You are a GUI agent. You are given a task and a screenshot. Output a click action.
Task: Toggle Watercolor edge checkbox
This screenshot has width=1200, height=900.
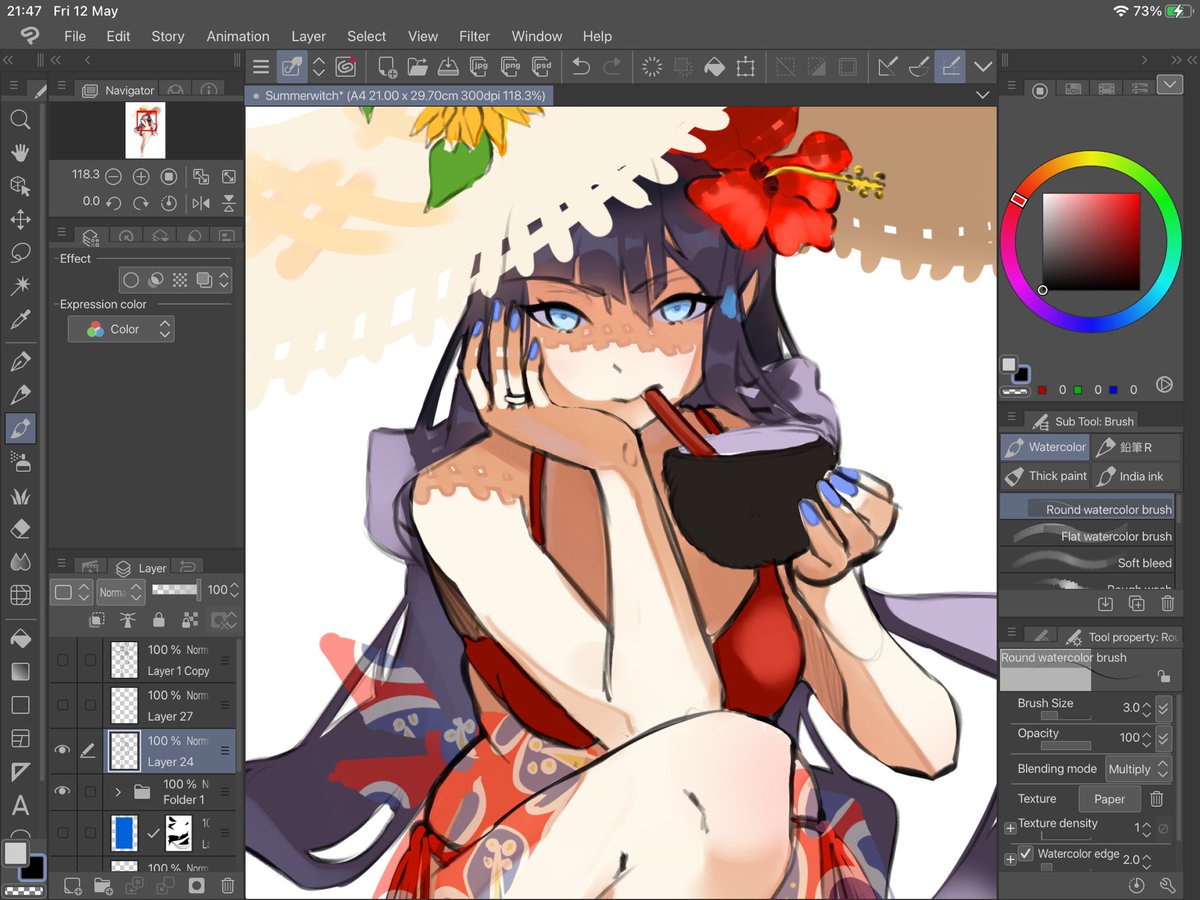tap(1026, 854)
